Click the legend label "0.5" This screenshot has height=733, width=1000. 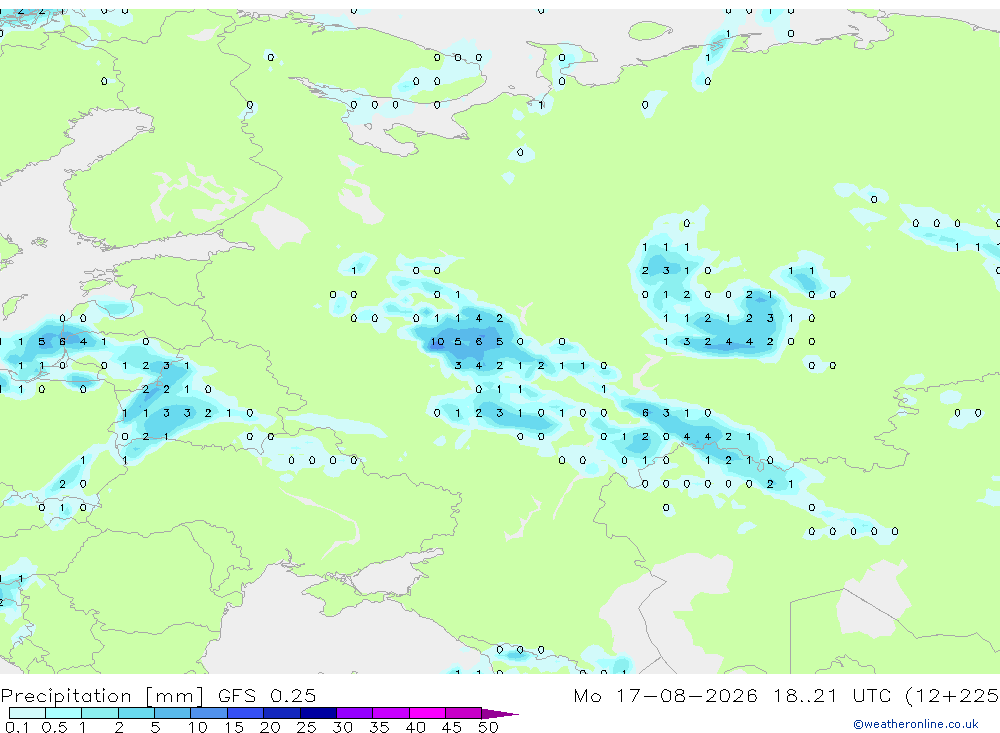54,727
